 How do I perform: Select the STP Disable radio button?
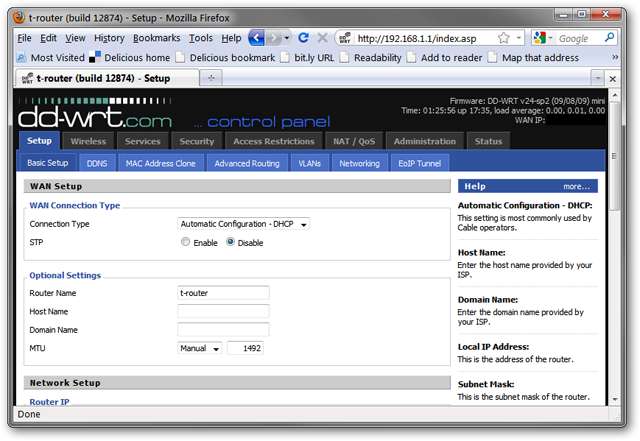(231, 242)
